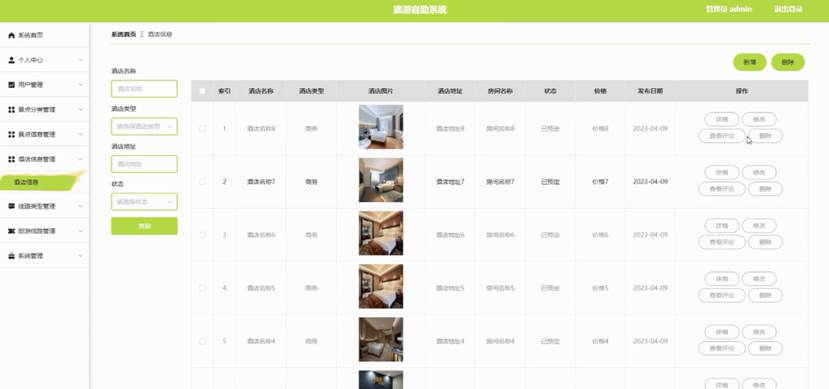Viewport: 829px width, 389px height.
Task: Click the 系统首页 breadcrumb link
Action: [124, 34]
